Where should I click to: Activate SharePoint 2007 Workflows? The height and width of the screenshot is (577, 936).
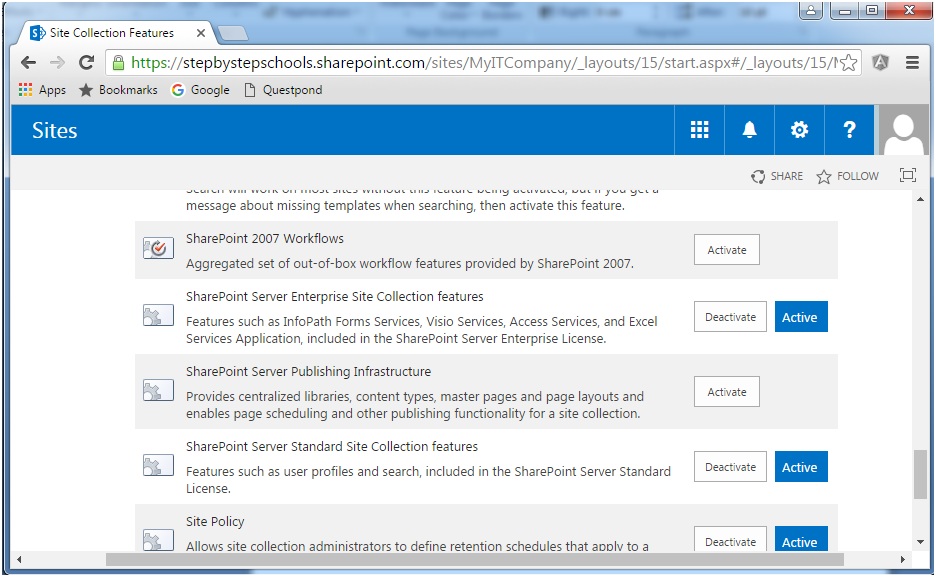(726, 250)
